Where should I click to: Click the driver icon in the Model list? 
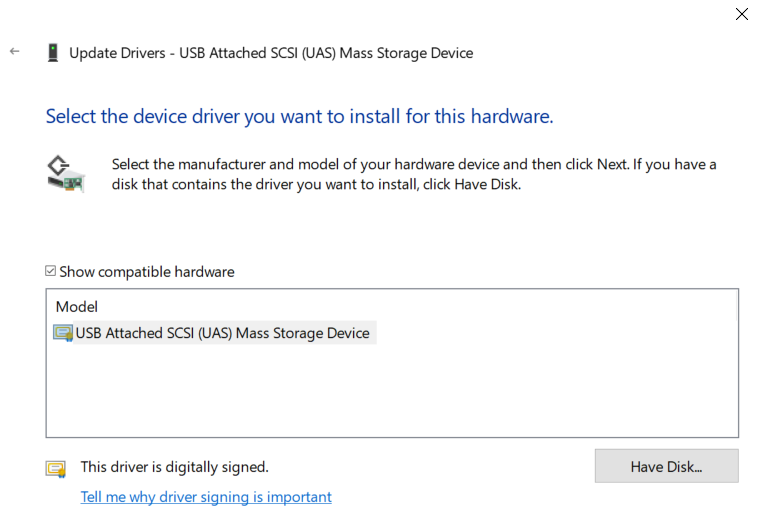pos(63,333)
